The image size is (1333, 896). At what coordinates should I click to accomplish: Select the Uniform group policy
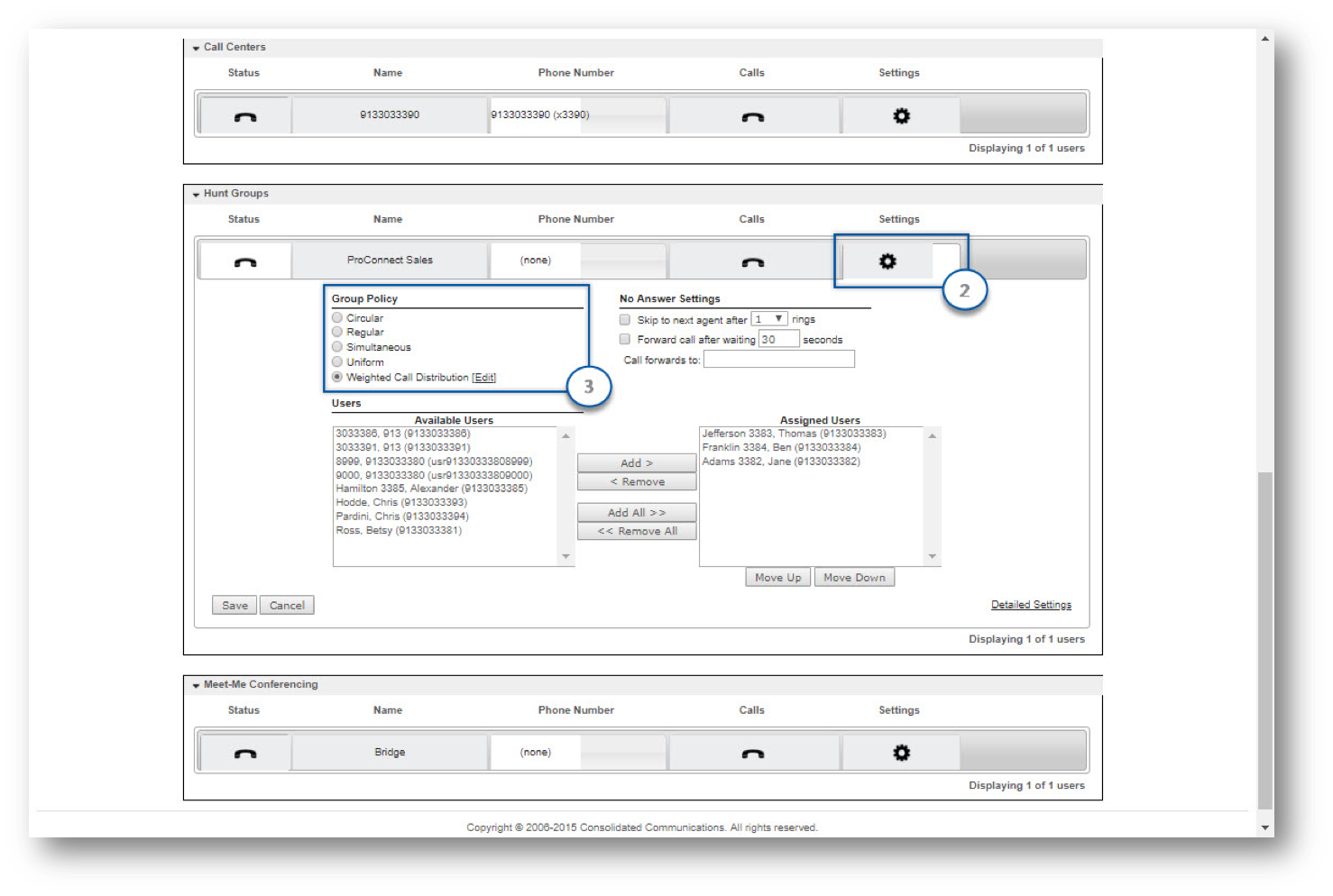(337, 361)
